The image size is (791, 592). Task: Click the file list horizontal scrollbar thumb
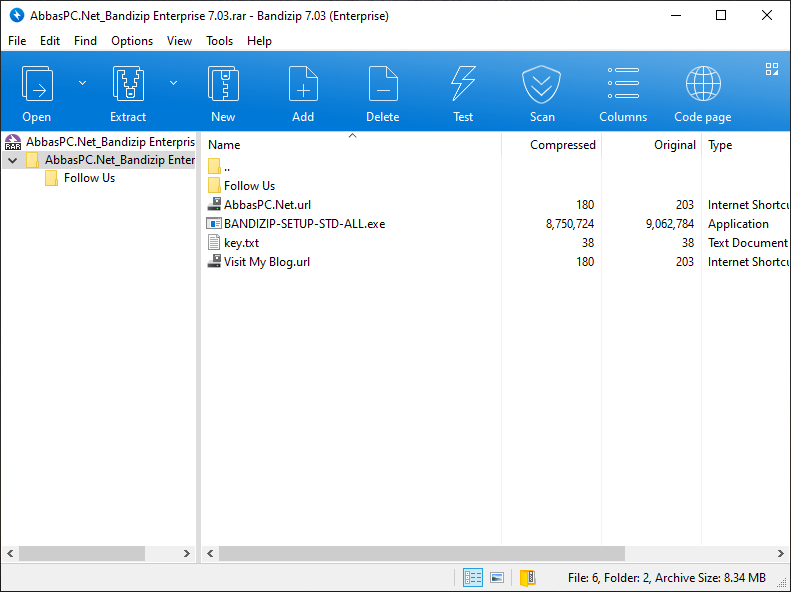(422, 553)
